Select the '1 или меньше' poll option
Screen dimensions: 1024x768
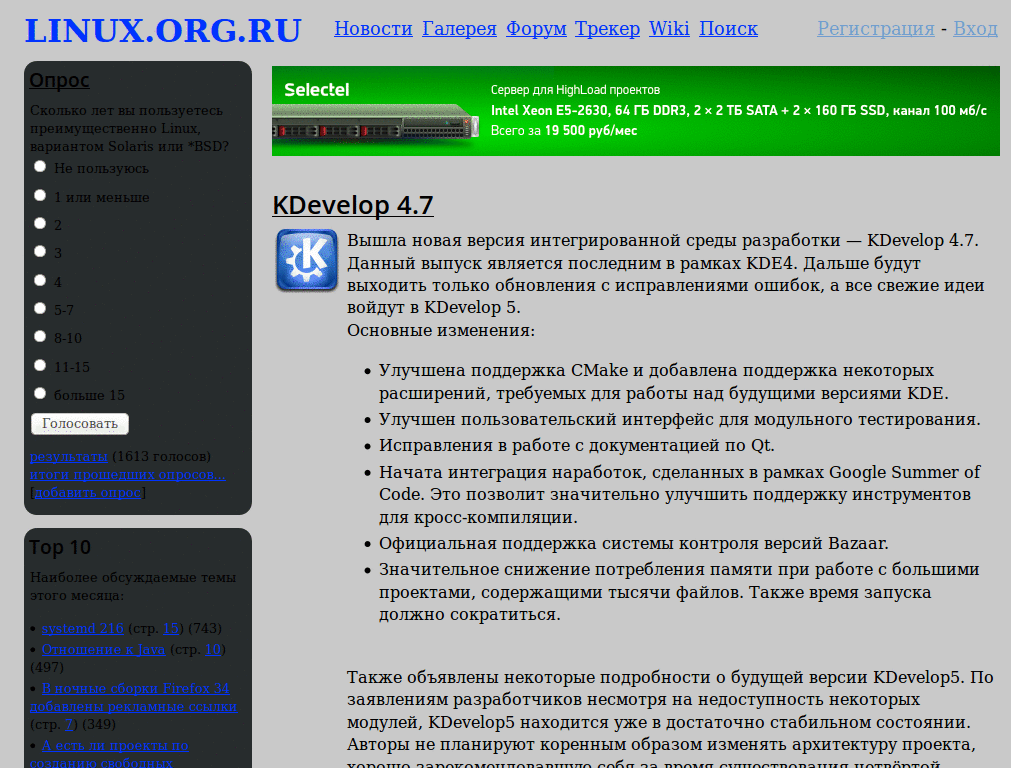[40, 195]
